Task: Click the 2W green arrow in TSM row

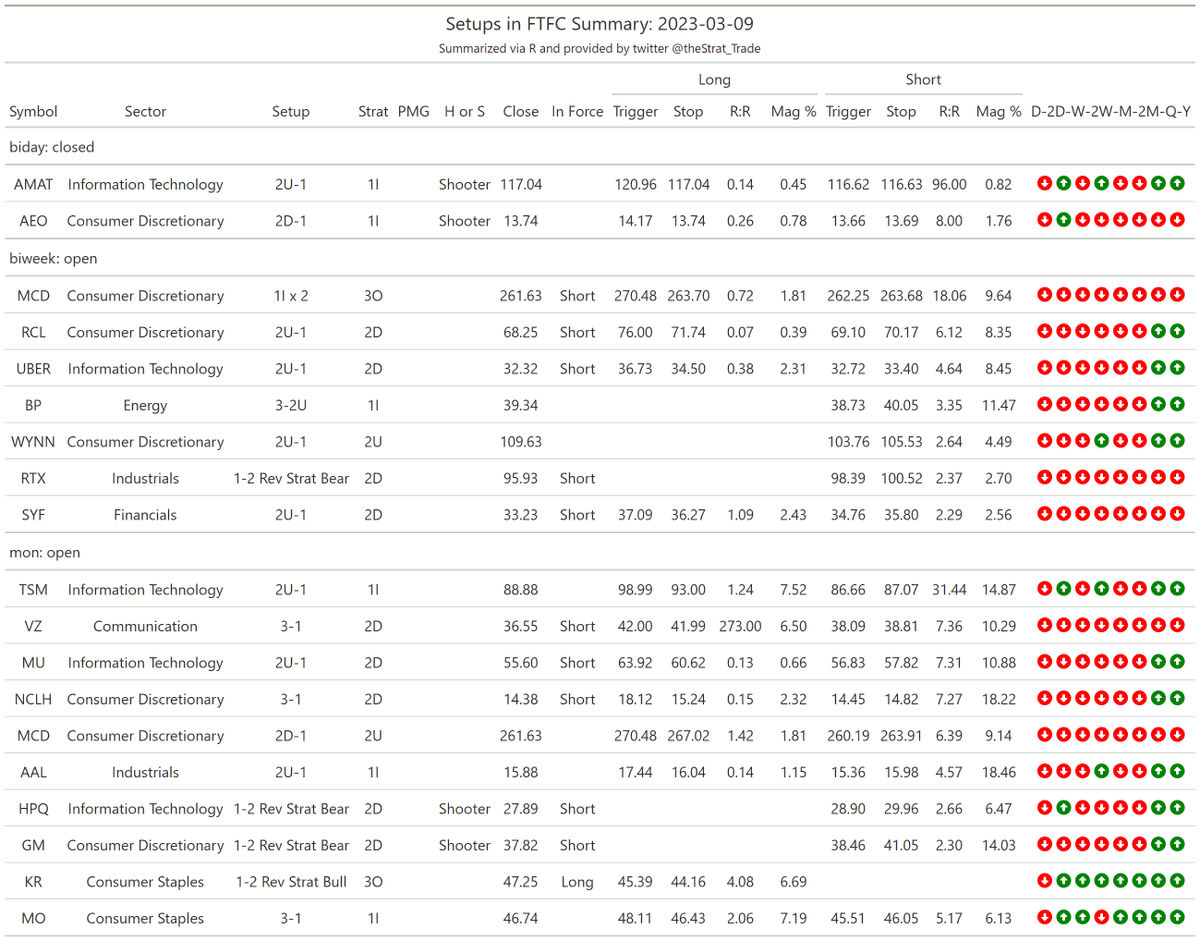Action: (x=1101, y=589)
